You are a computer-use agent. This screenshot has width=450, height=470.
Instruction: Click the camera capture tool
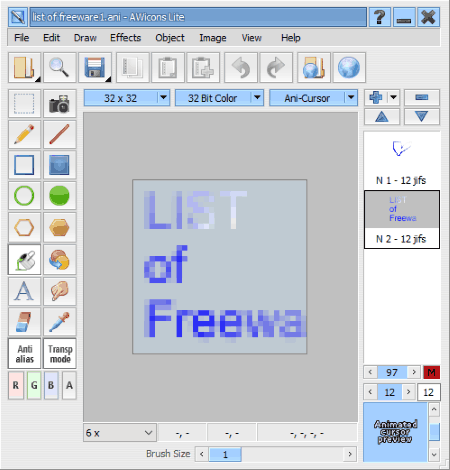[60, 104]
